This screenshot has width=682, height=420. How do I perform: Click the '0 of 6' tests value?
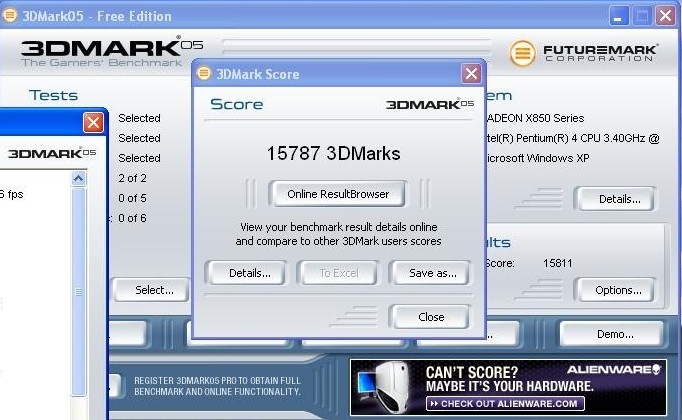pyautogui.click(x=132, y=218)
